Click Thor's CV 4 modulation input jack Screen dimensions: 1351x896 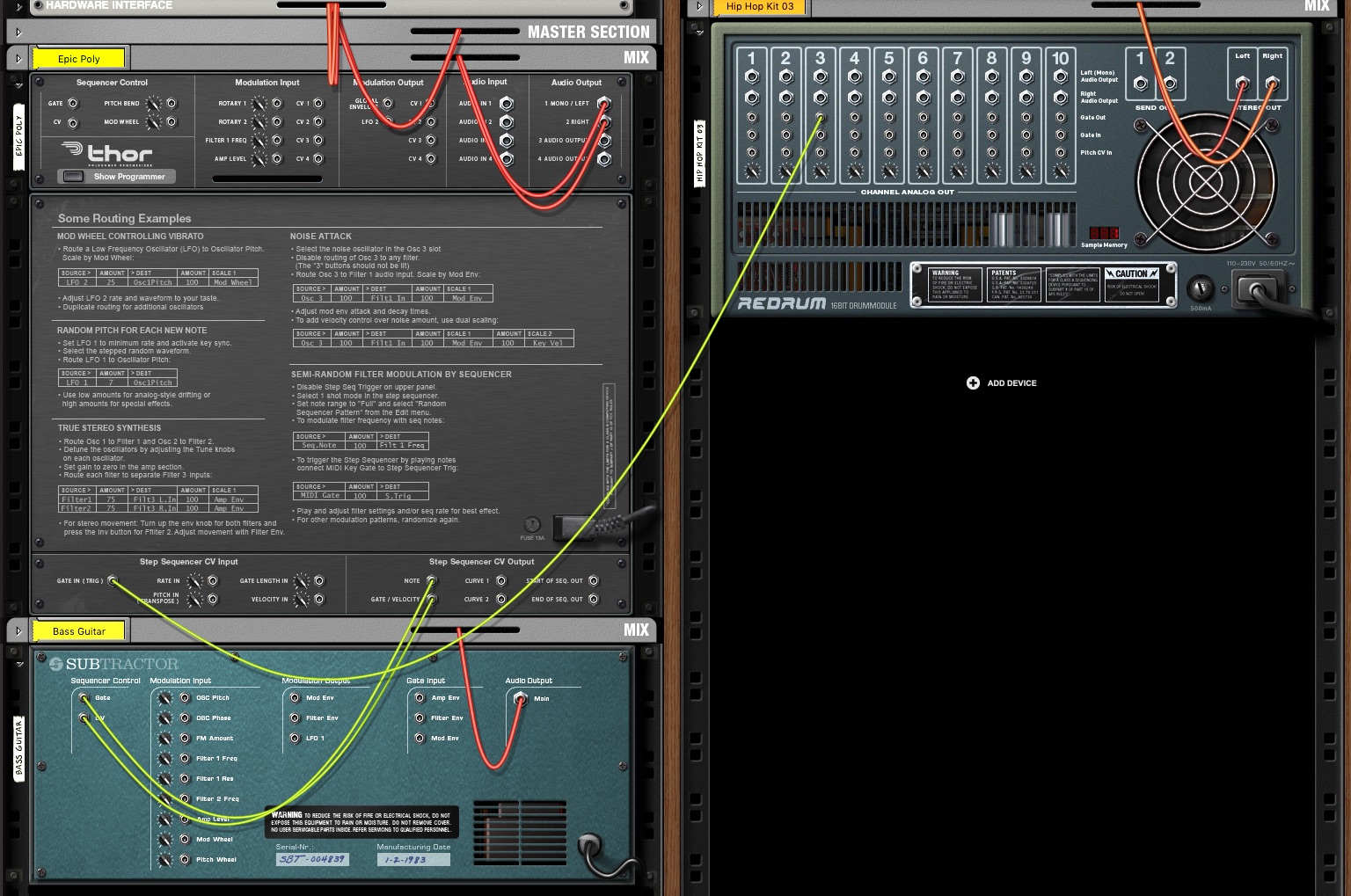tap(318, 159)
